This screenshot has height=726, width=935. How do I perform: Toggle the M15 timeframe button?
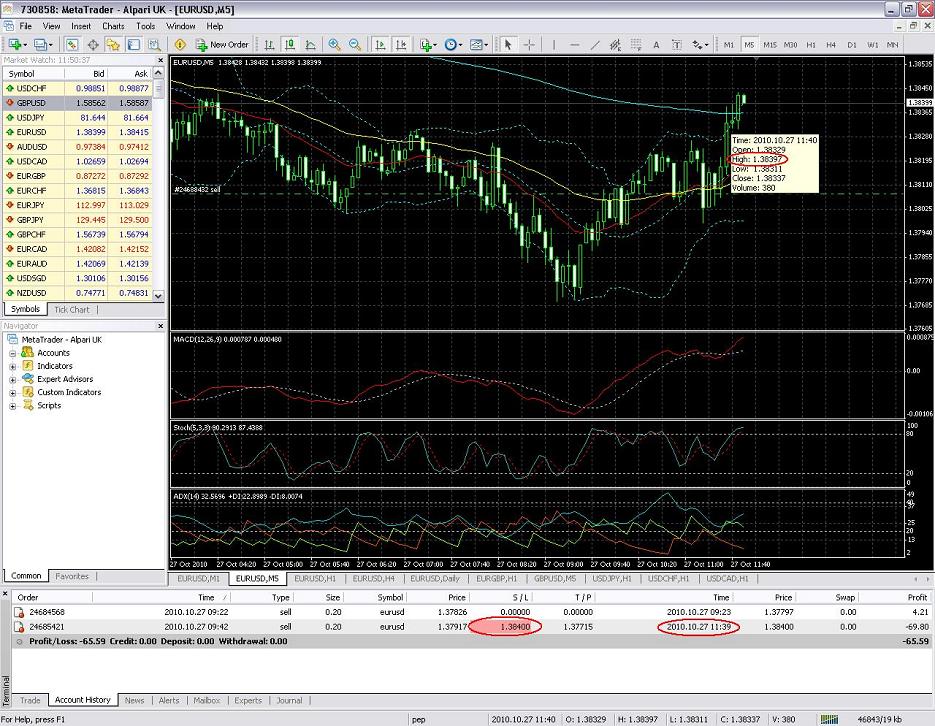770,45
